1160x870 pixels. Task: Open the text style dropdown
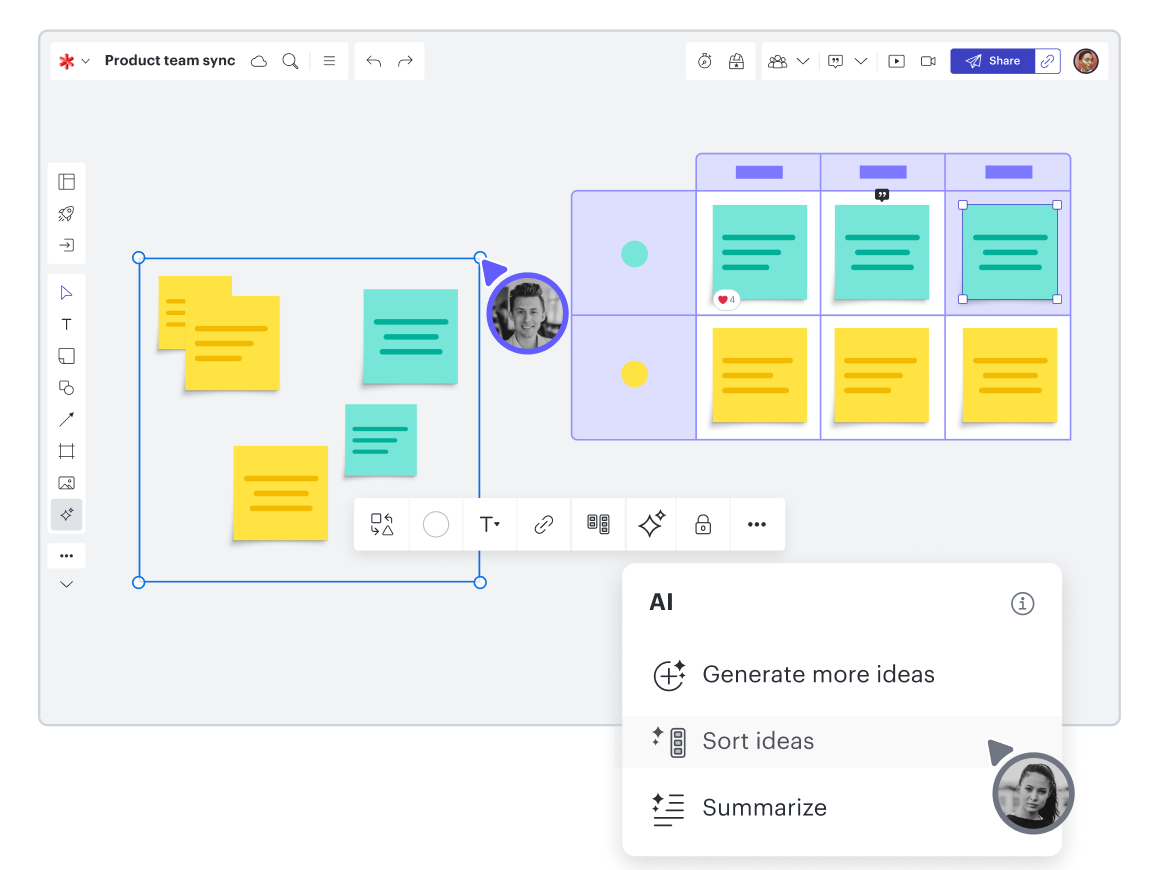(489, 524)
